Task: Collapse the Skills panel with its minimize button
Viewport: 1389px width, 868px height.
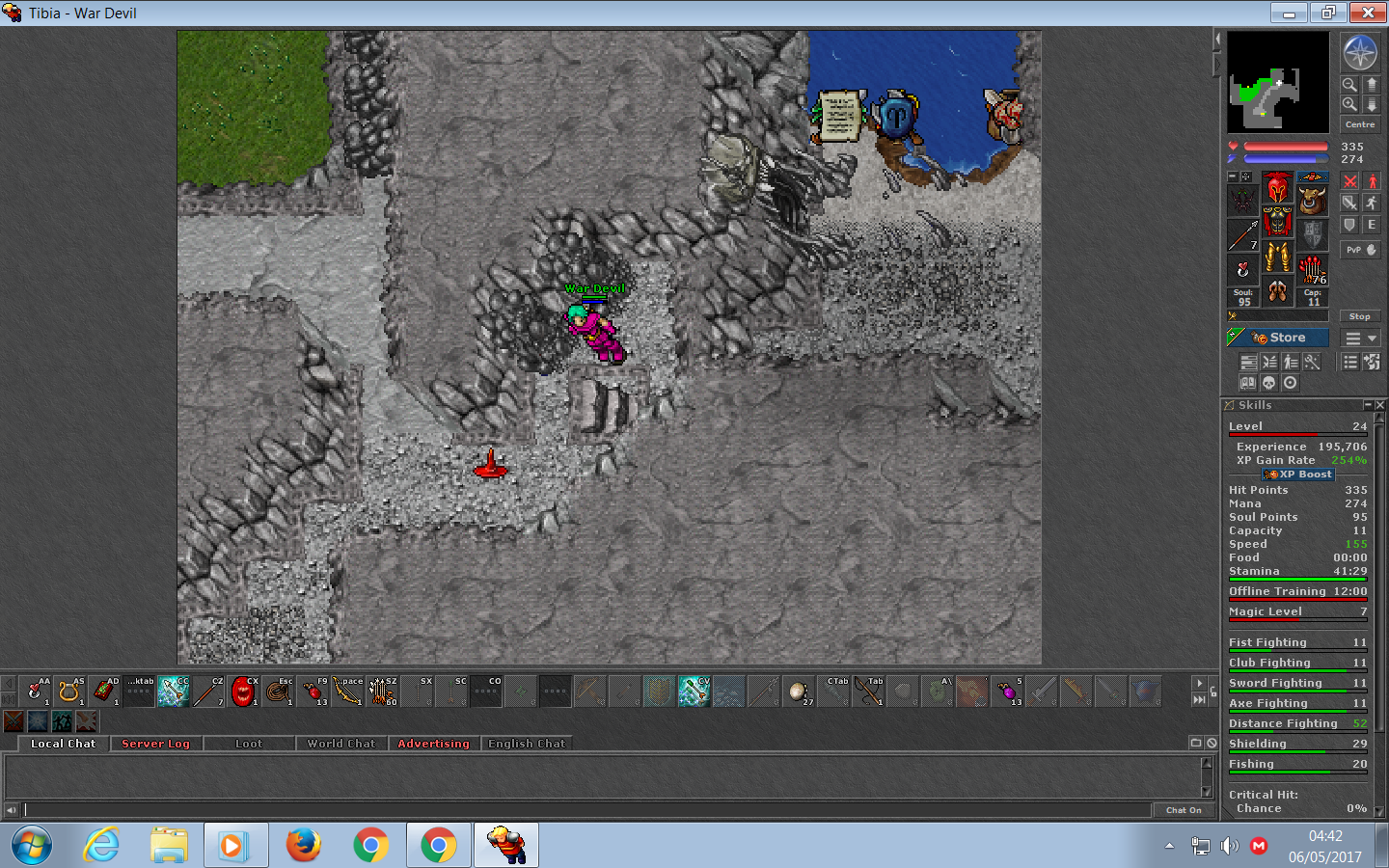Action: coord(1367,405)
